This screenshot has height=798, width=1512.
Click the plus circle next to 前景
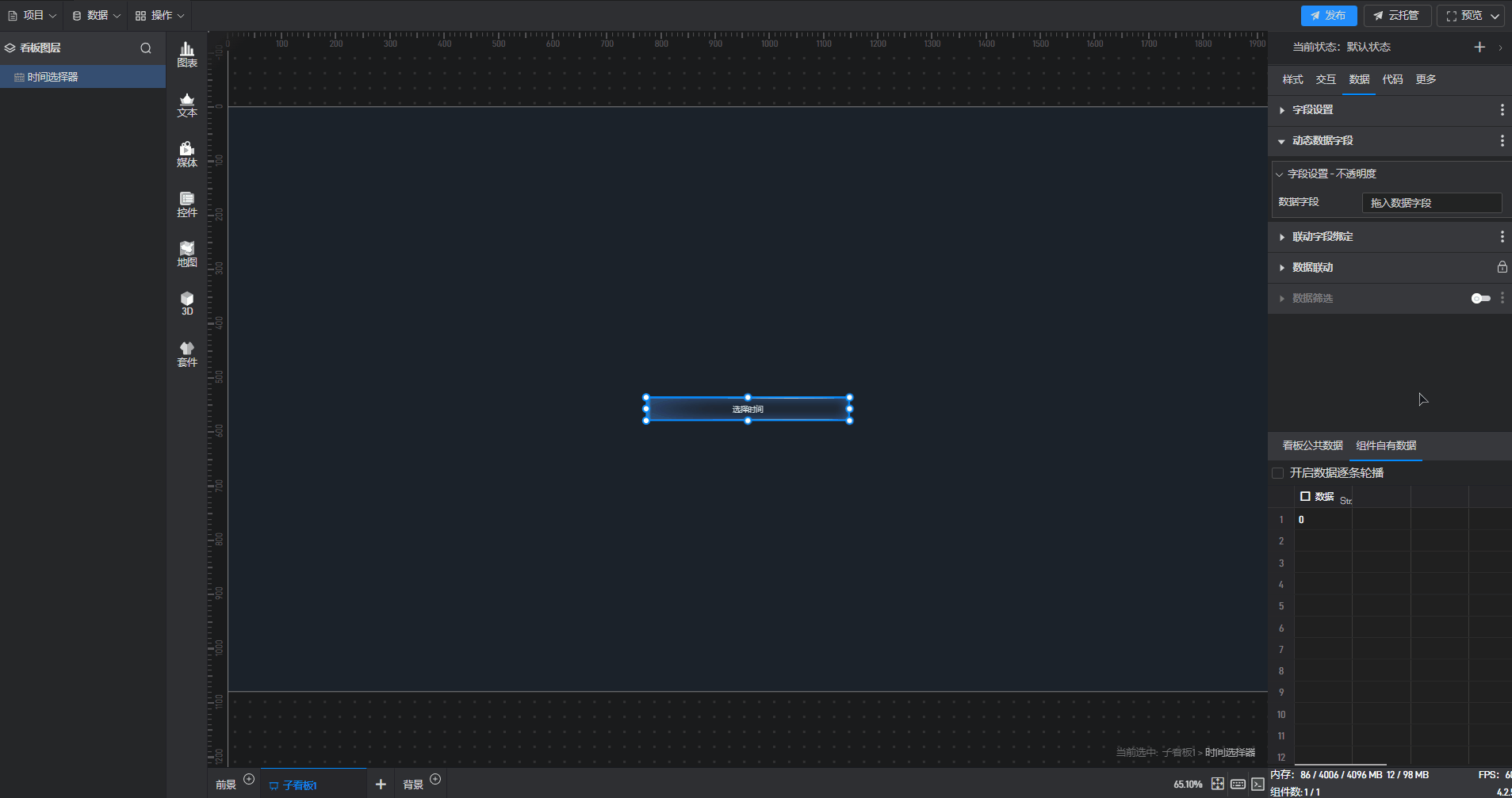249,780
